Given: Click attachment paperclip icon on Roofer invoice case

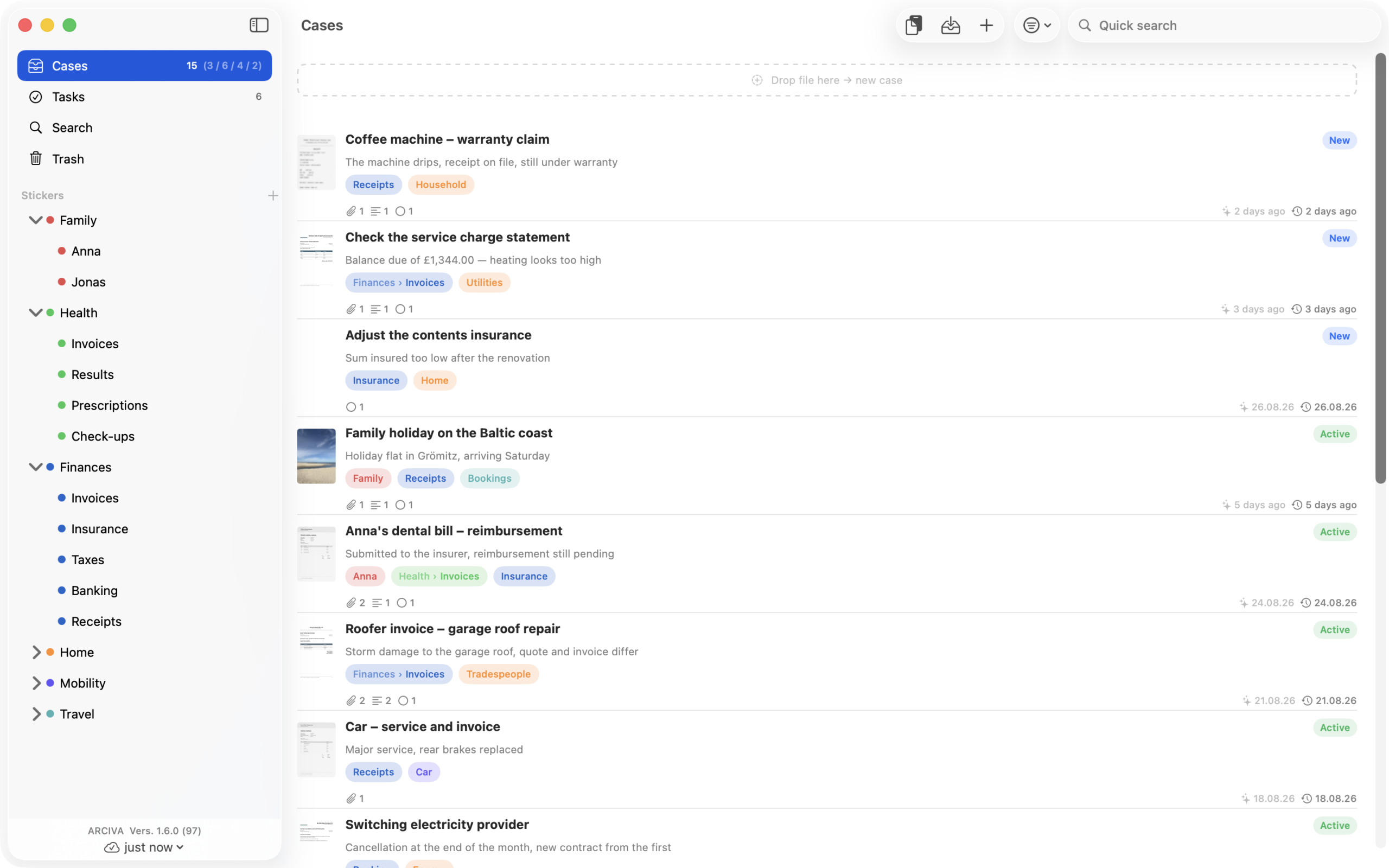Looking at the screenshot, I should pos(351,700).
